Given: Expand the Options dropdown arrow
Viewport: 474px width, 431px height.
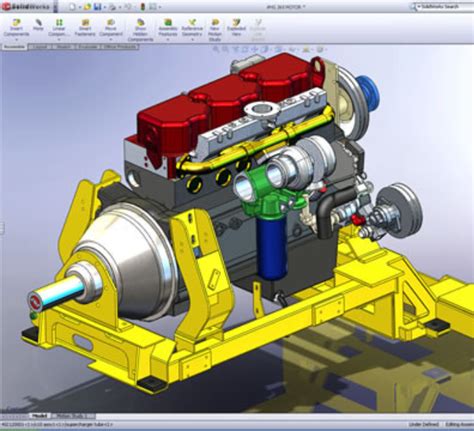Looking at the screenshot, I should coord(160,7).
